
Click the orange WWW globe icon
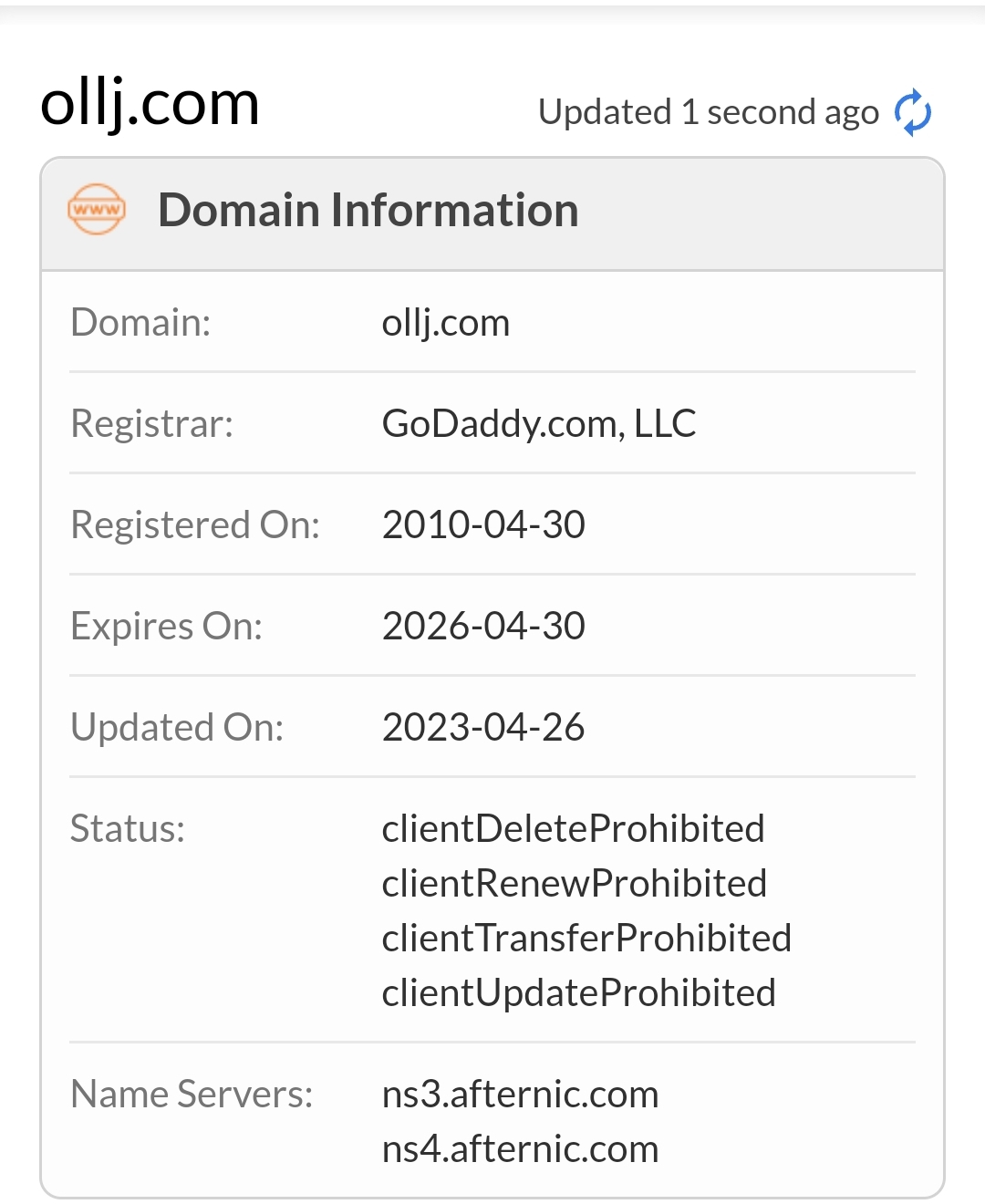[97, 210]
